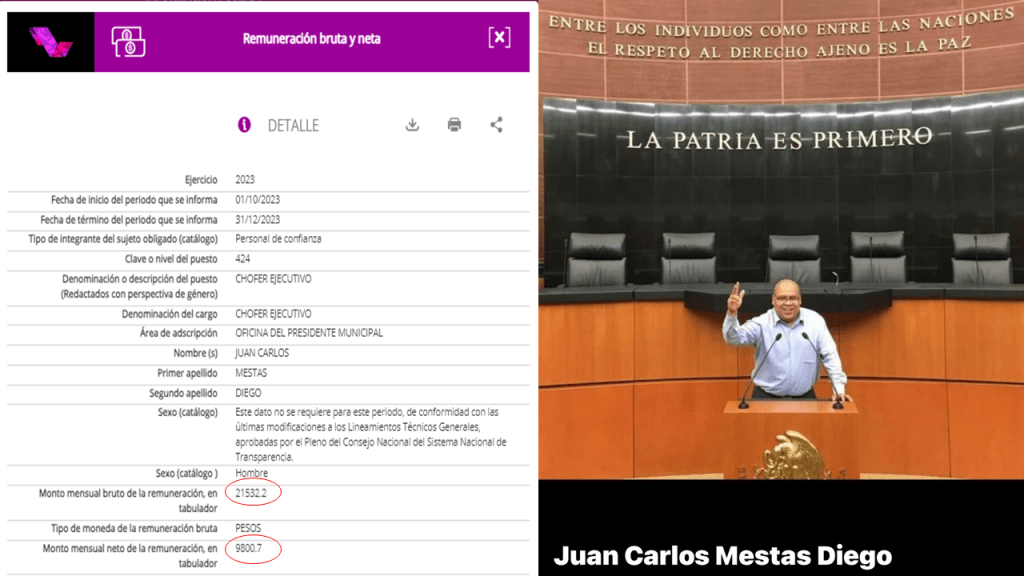
Task: Print the detail record using the printer icon
Action: (x=454, y=125)
